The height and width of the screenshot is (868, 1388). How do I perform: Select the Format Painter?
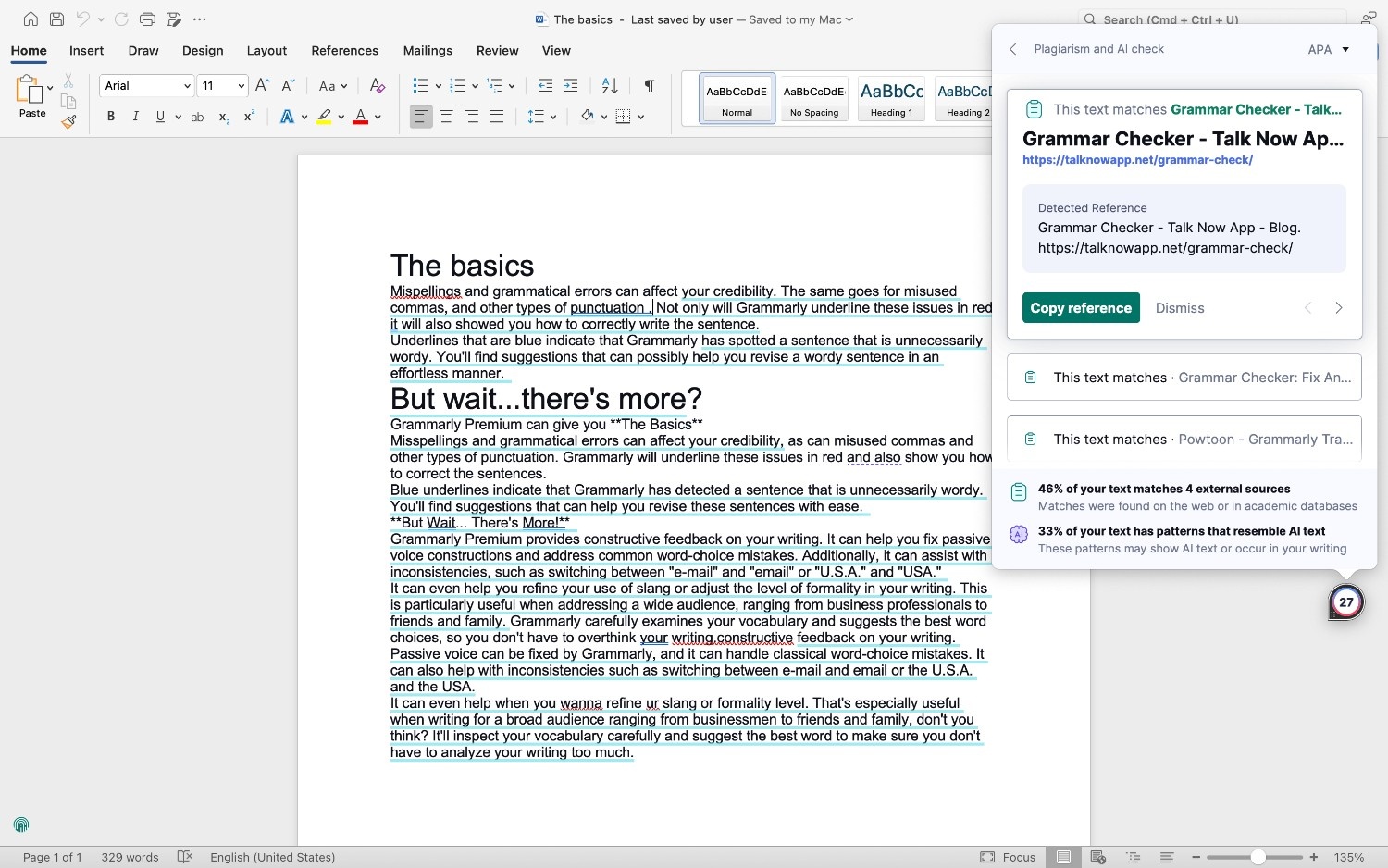(x=68, y=119)
